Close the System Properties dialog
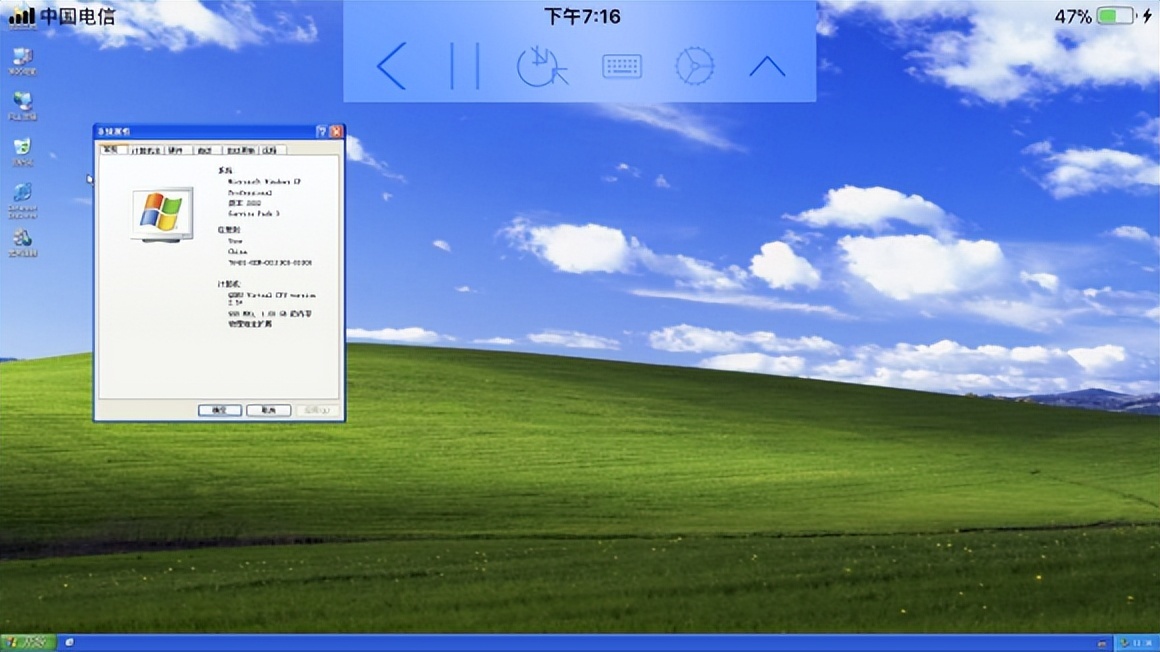This screenshot has height=652, width=1160. (336, 132)
